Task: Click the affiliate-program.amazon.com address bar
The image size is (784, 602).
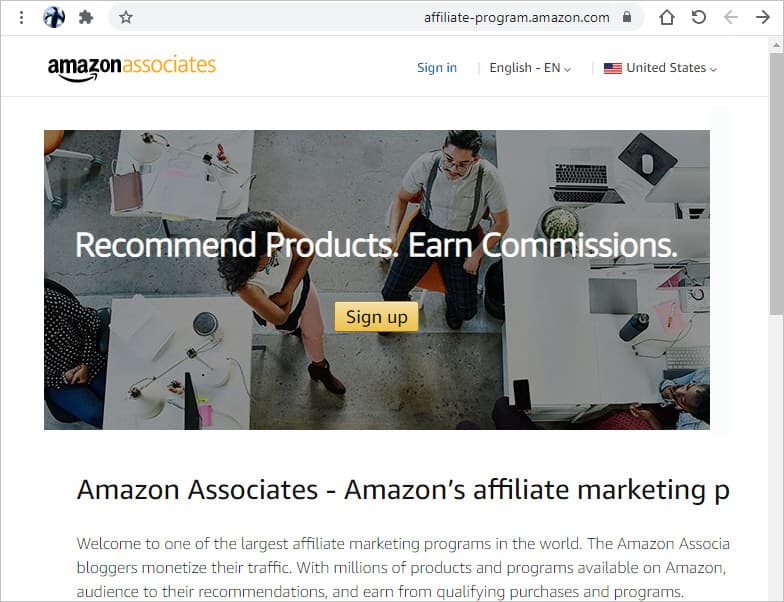Action: [376, 18]
